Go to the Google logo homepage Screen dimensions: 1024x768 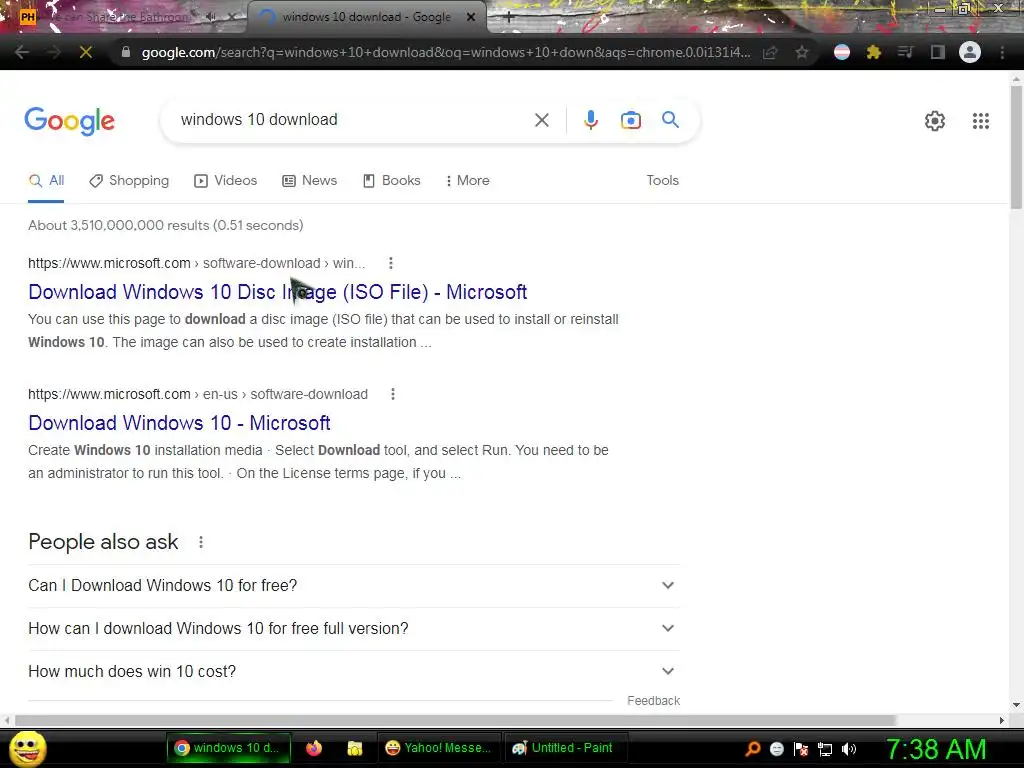point(69,121)
